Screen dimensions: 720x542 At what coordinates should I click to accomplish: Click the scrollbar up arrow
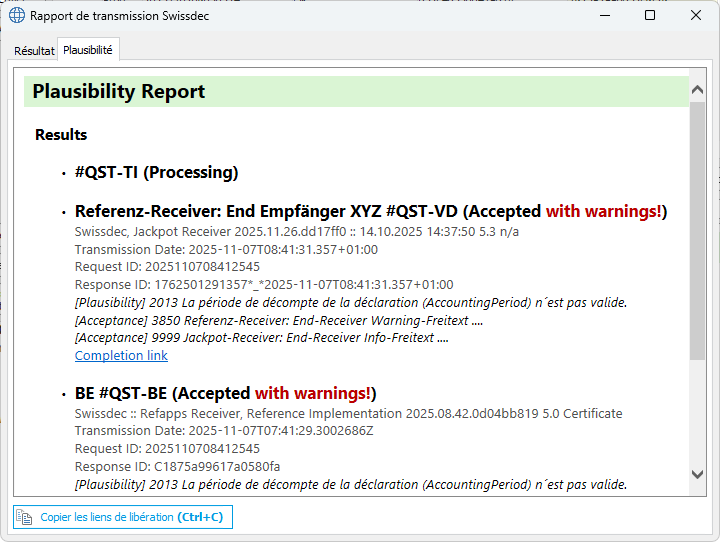coord(697,91)
